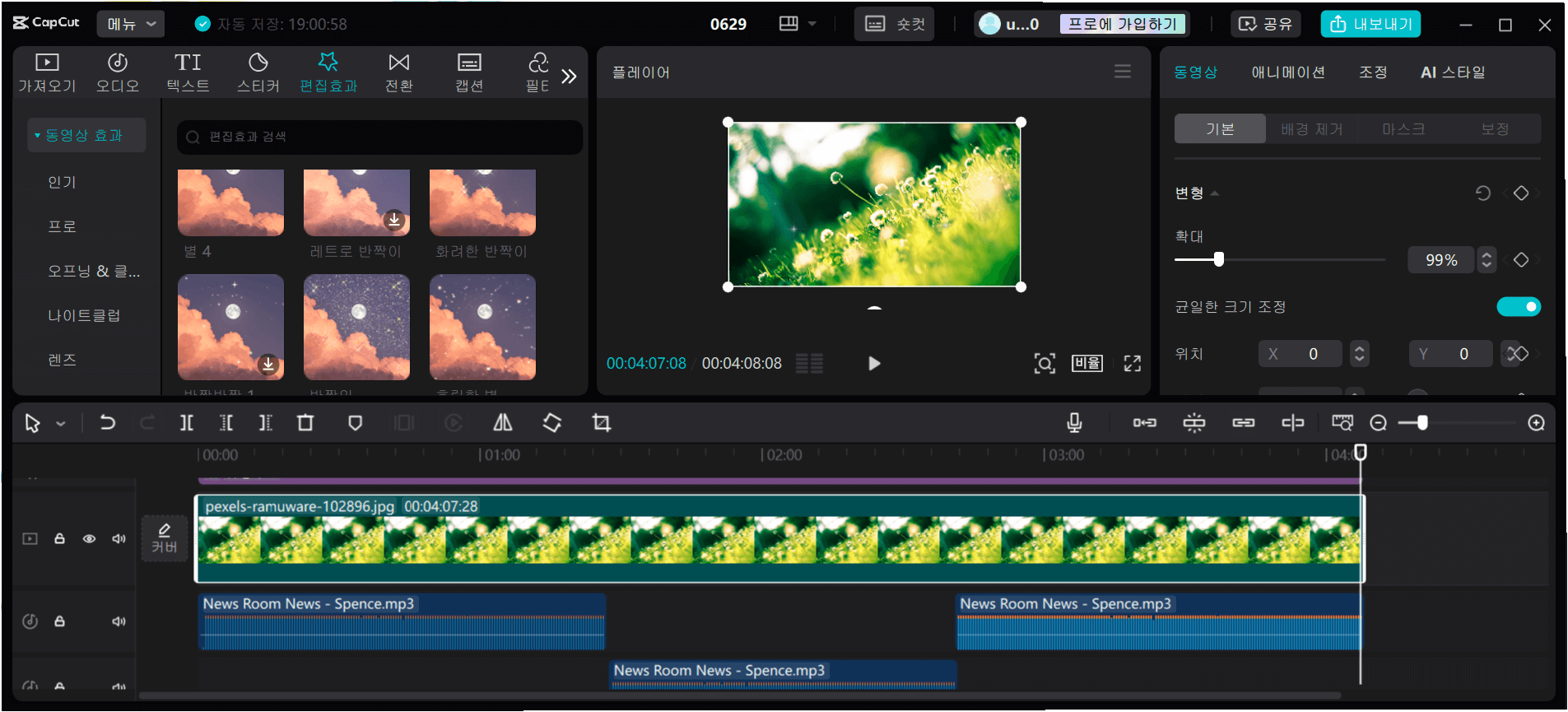
Task: Click the 공유 share button
Action: click(1265, 24)
